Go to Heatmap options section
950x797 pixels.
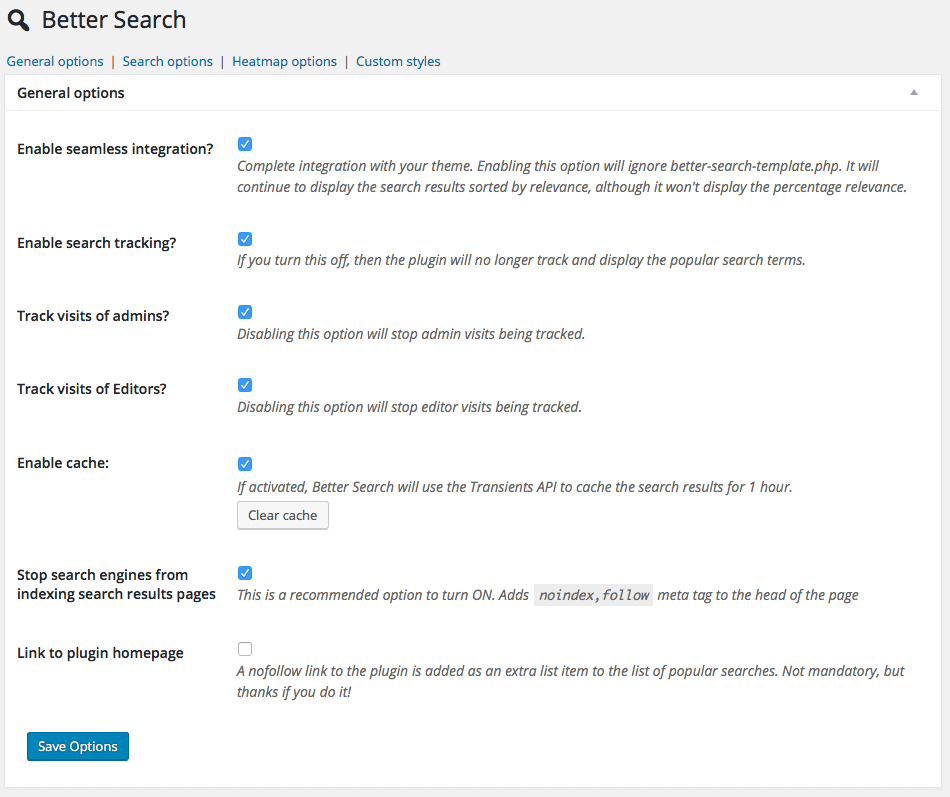[284, 61]
